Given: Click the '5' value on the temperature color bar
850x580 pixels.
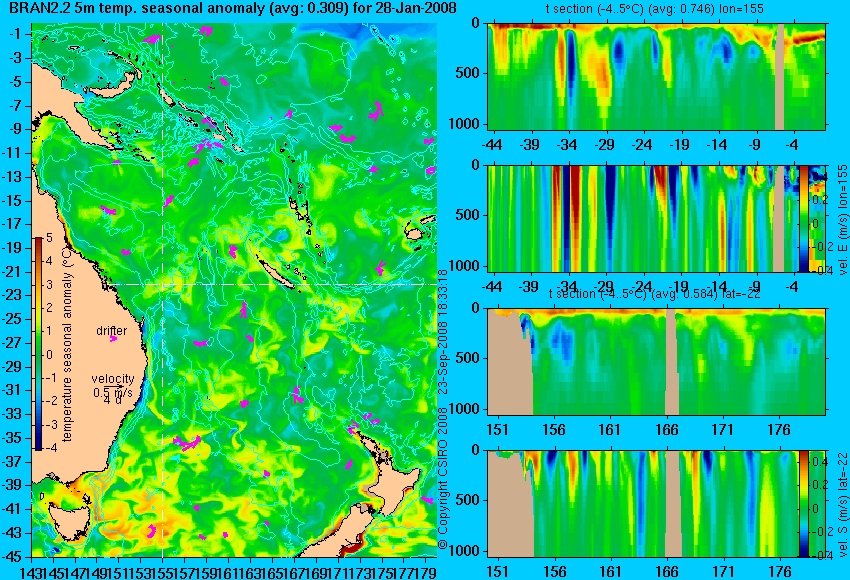Looking at the screenshot, I should [x=49, y=238].
